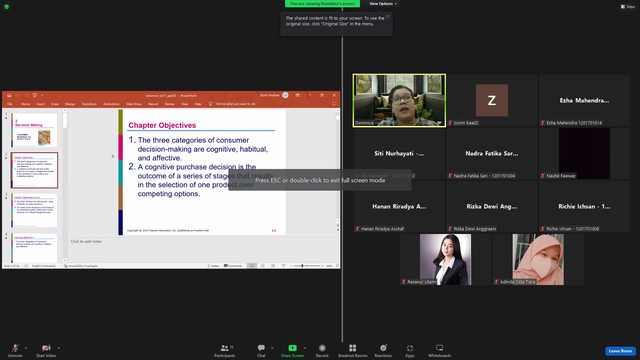Open Reactions menu
Image resolution: width=640 pixels, height=360 pixels.
(383, 350)
